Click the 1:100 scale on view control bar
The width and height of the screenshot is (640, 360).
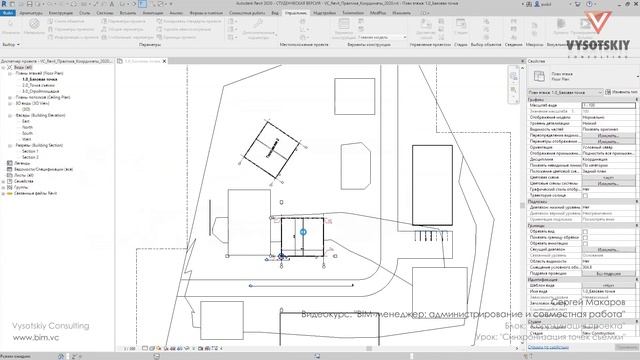click(129, 349)
